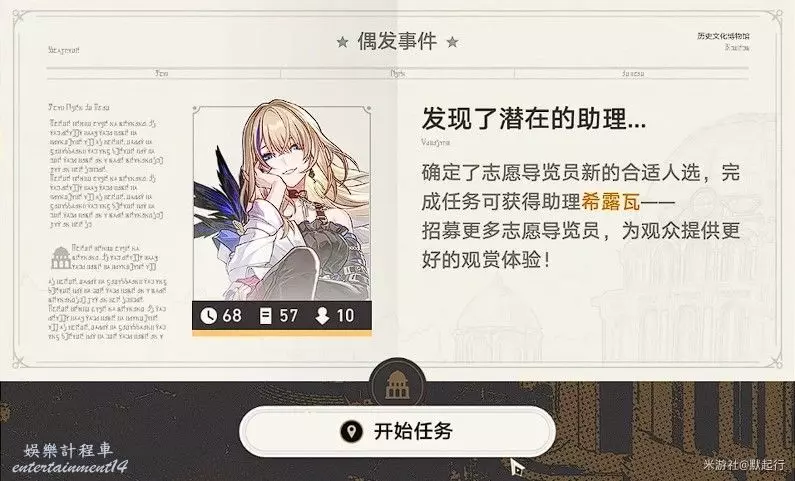Click the orange progress bar under the portrait
The image size is (795, 481).
282,333
